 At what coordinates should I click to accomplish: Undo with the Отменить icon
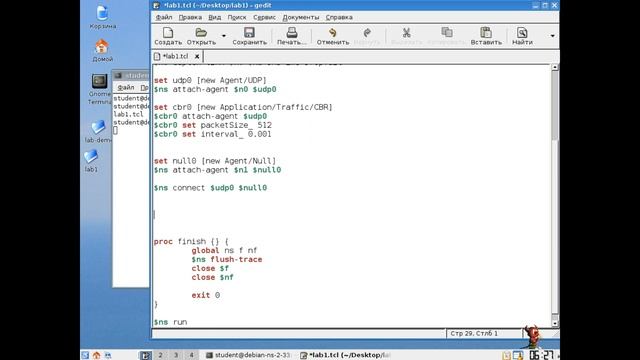click(333, 33)
